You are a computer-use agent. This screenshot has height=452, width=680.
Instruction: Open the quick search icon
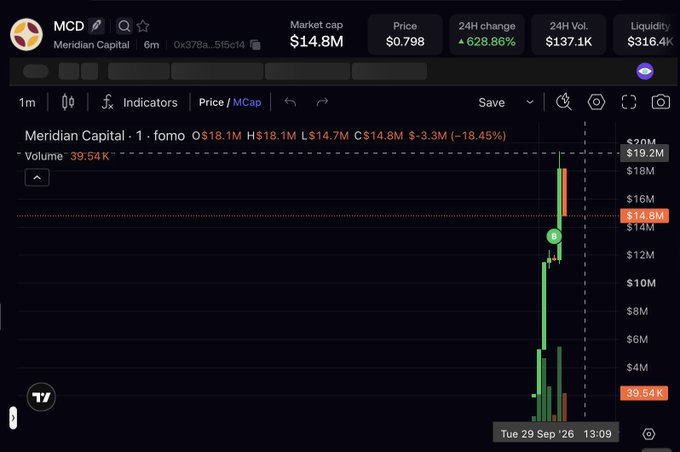563,102
